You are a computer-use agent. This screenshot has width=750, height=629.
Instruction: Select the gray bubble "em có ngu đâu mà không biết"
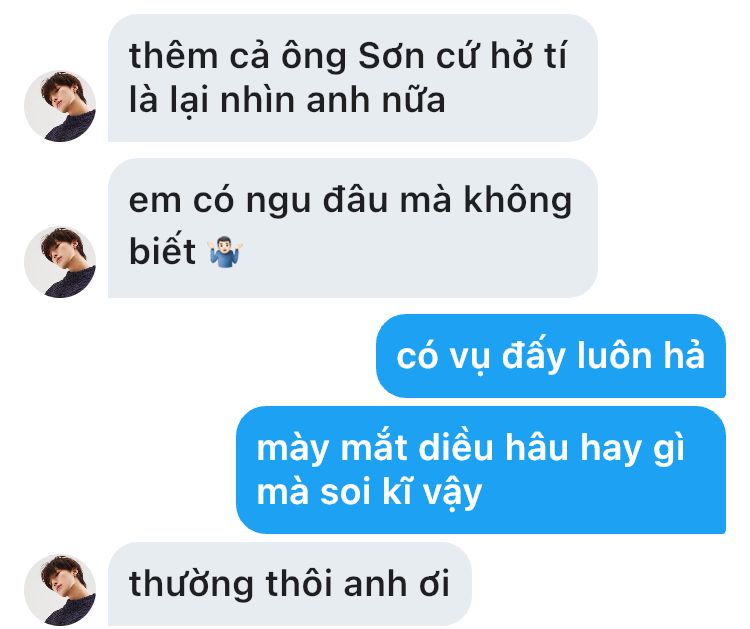353,228
